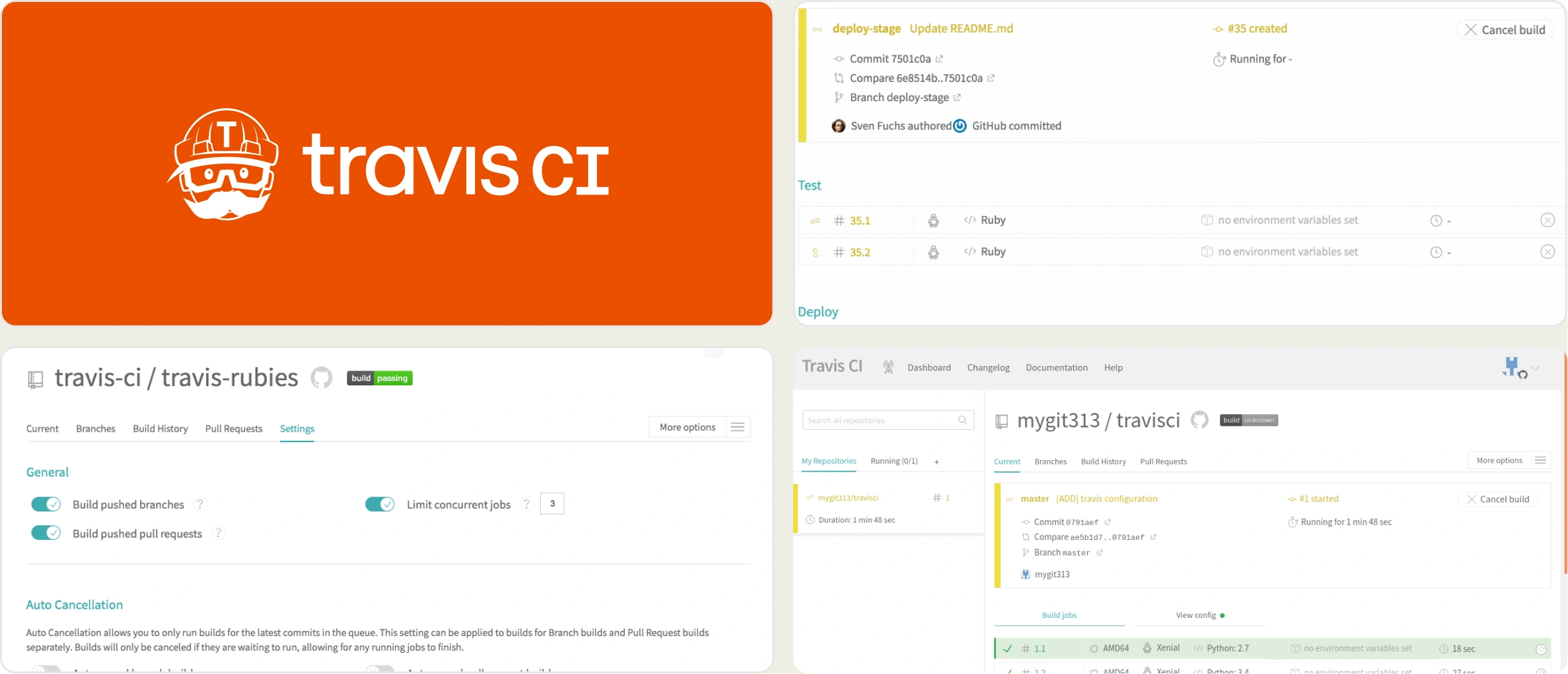The image size is (1568, 674).
Task: Select Running (0/1) tab in sidebar
Action: click(x=894, y=461)
